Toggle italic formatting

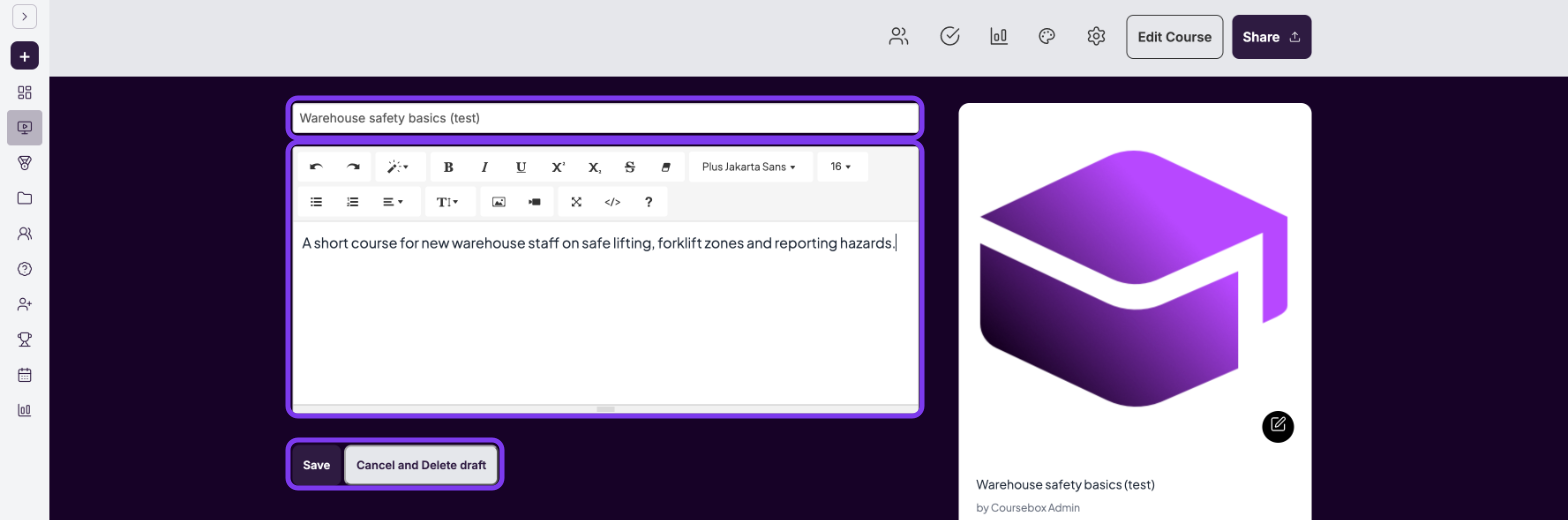485,167
